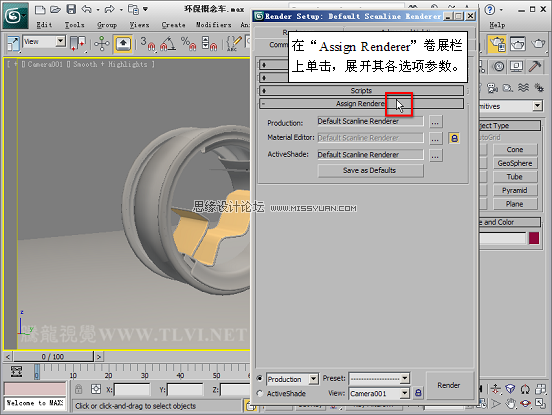Click the Key Mode toggle icon near timeline
The image size is (552, 415).
(16, 372)
